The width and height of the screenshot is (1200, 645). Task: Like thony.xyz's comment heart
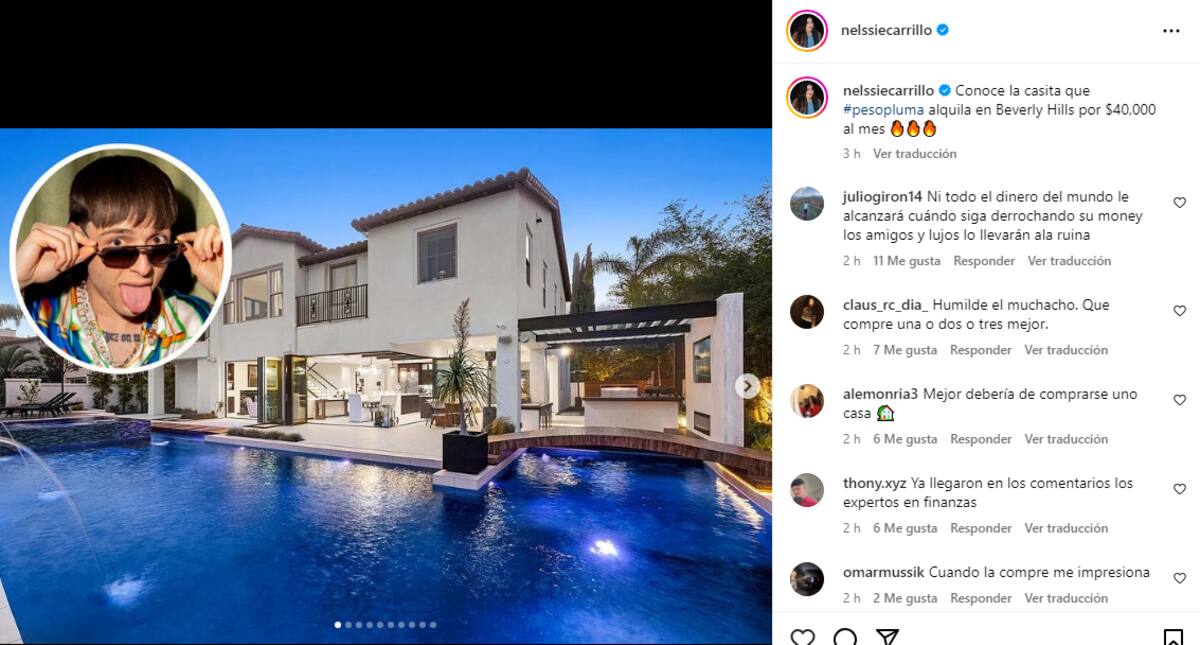coord(1179,489)
